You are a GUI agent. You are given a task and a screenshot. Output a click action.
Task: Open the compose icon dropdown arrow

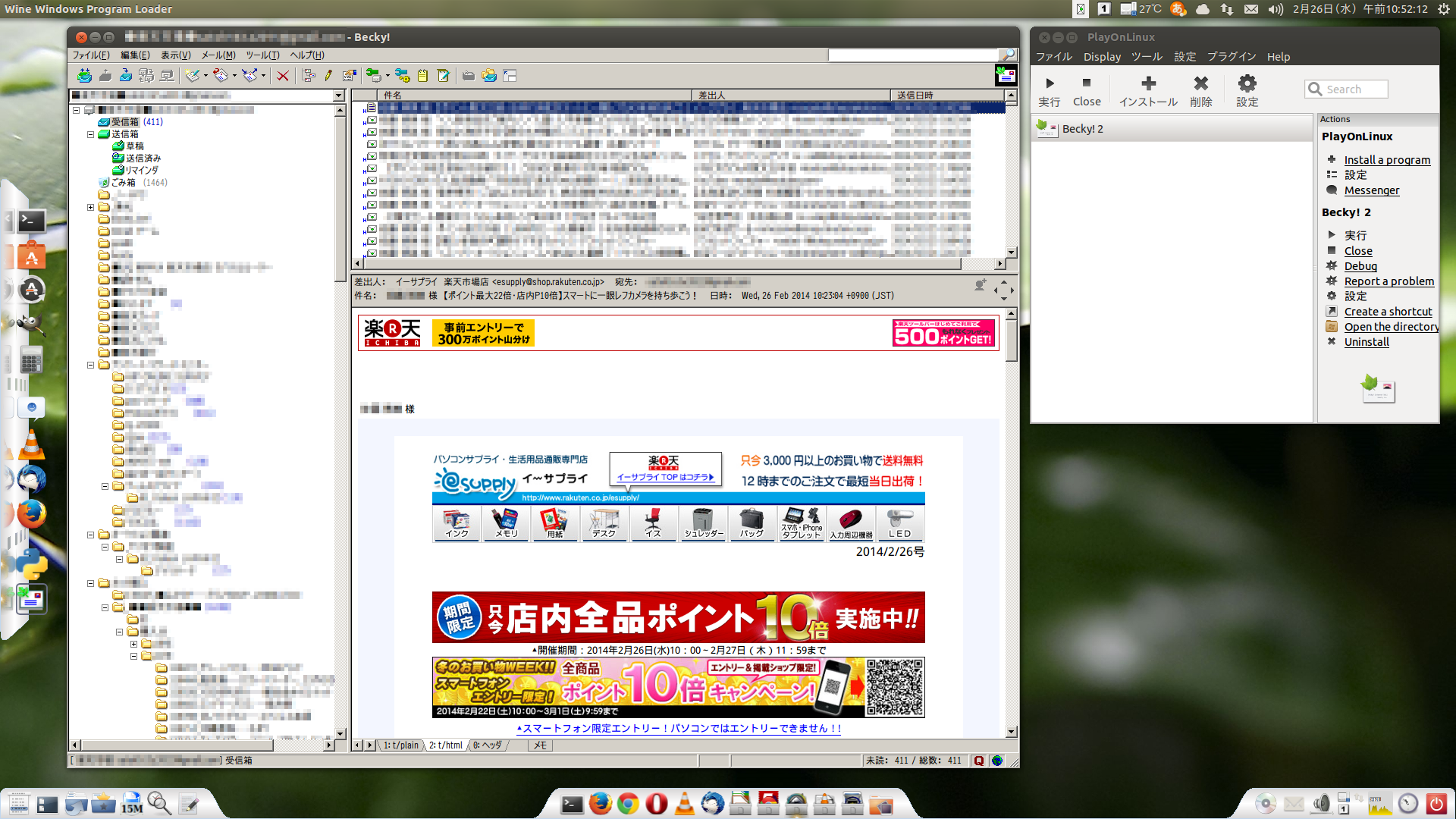(206, 75)
